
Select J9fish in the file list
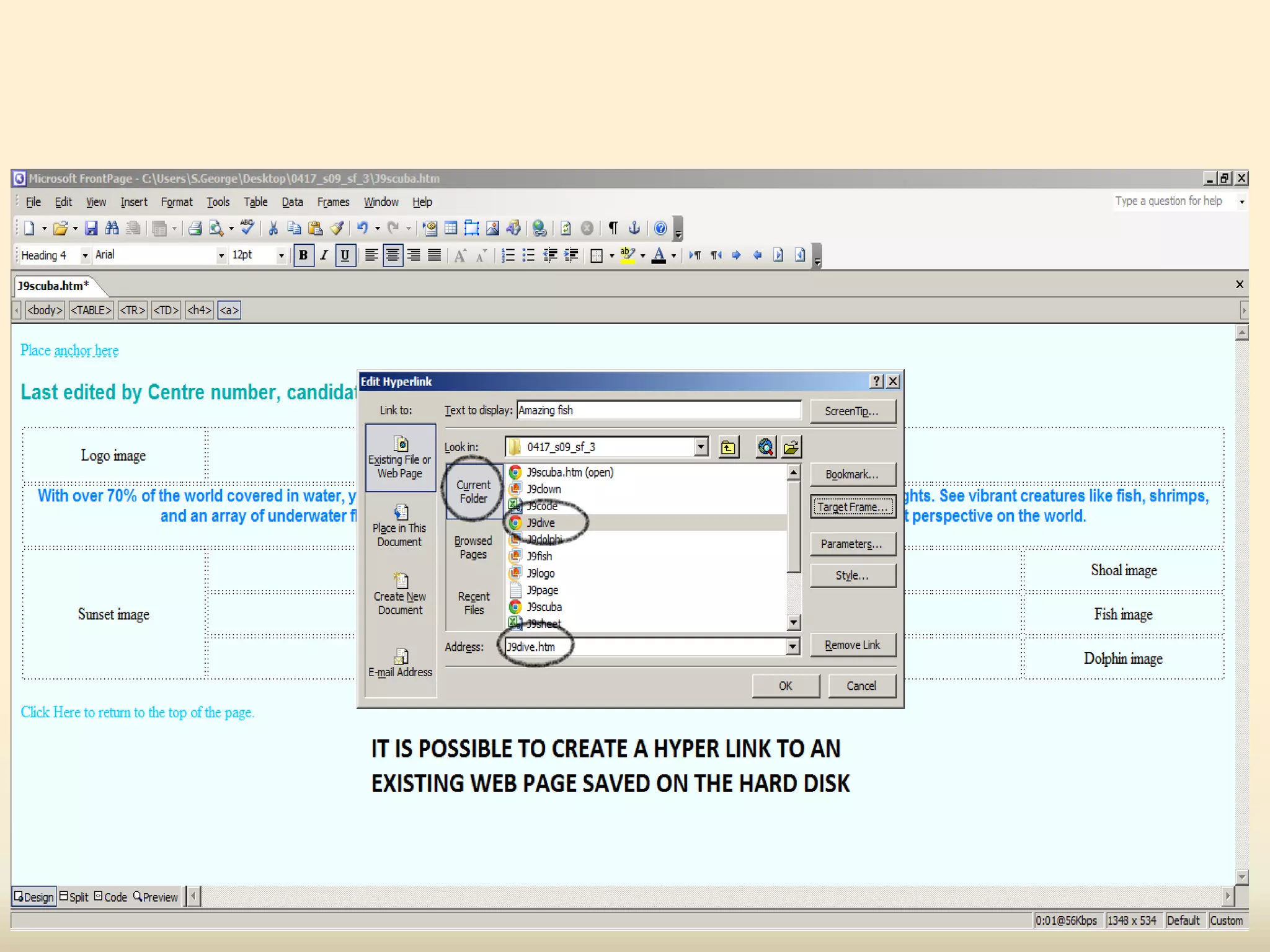[x=539, y=556]
